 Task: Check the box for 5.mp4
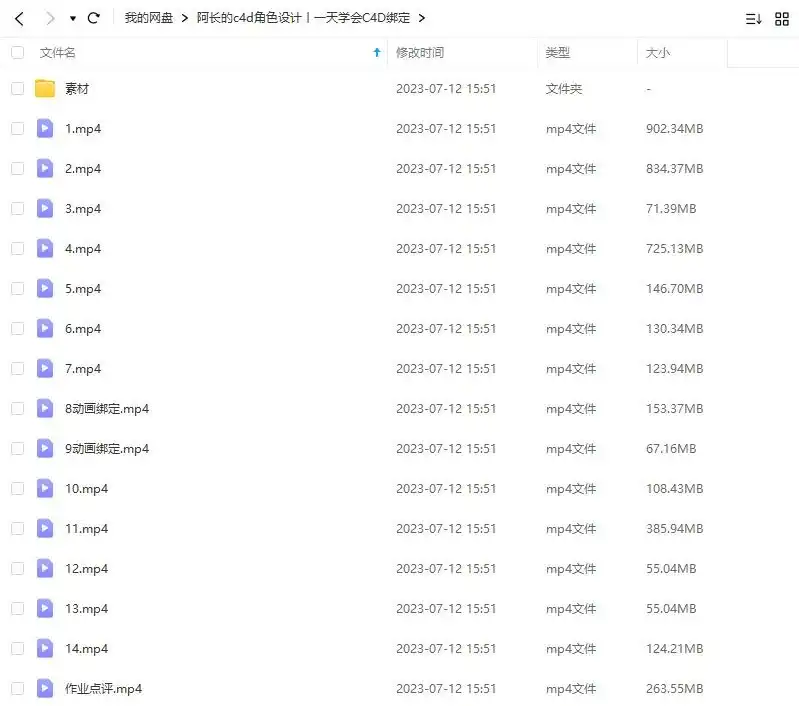[17, 289]
